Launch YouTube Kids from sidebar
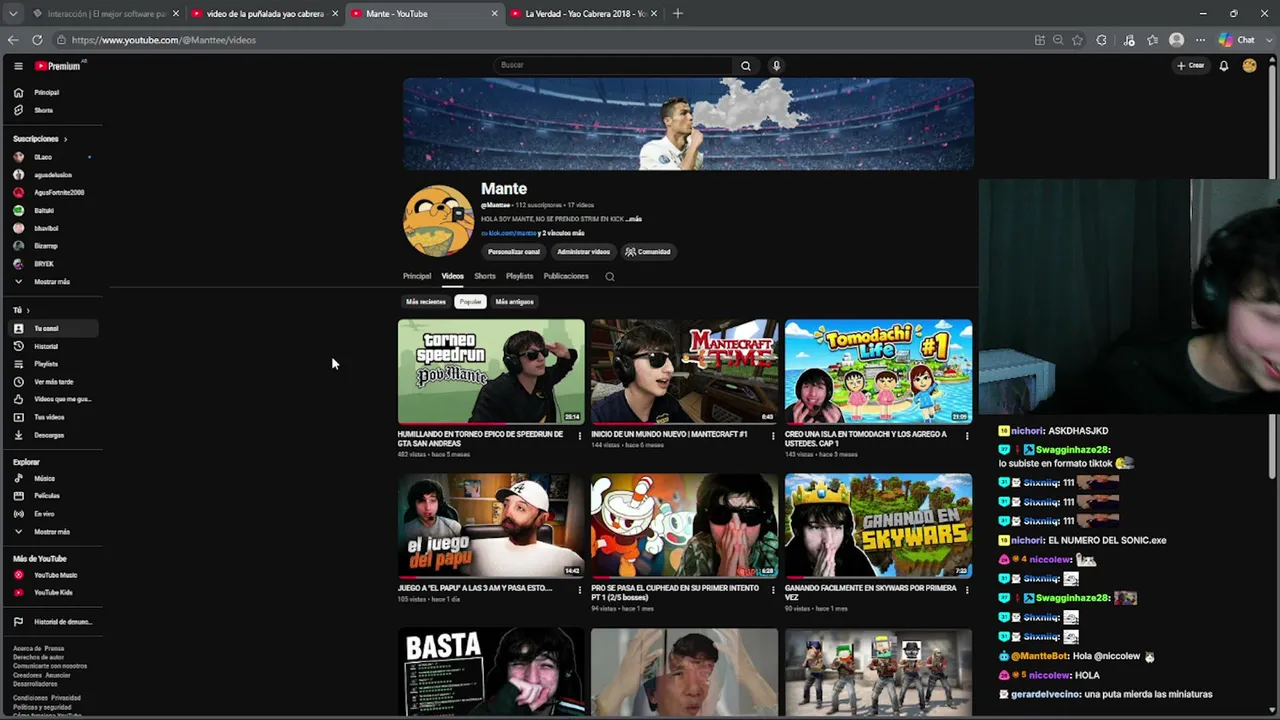 pos(53,593)
